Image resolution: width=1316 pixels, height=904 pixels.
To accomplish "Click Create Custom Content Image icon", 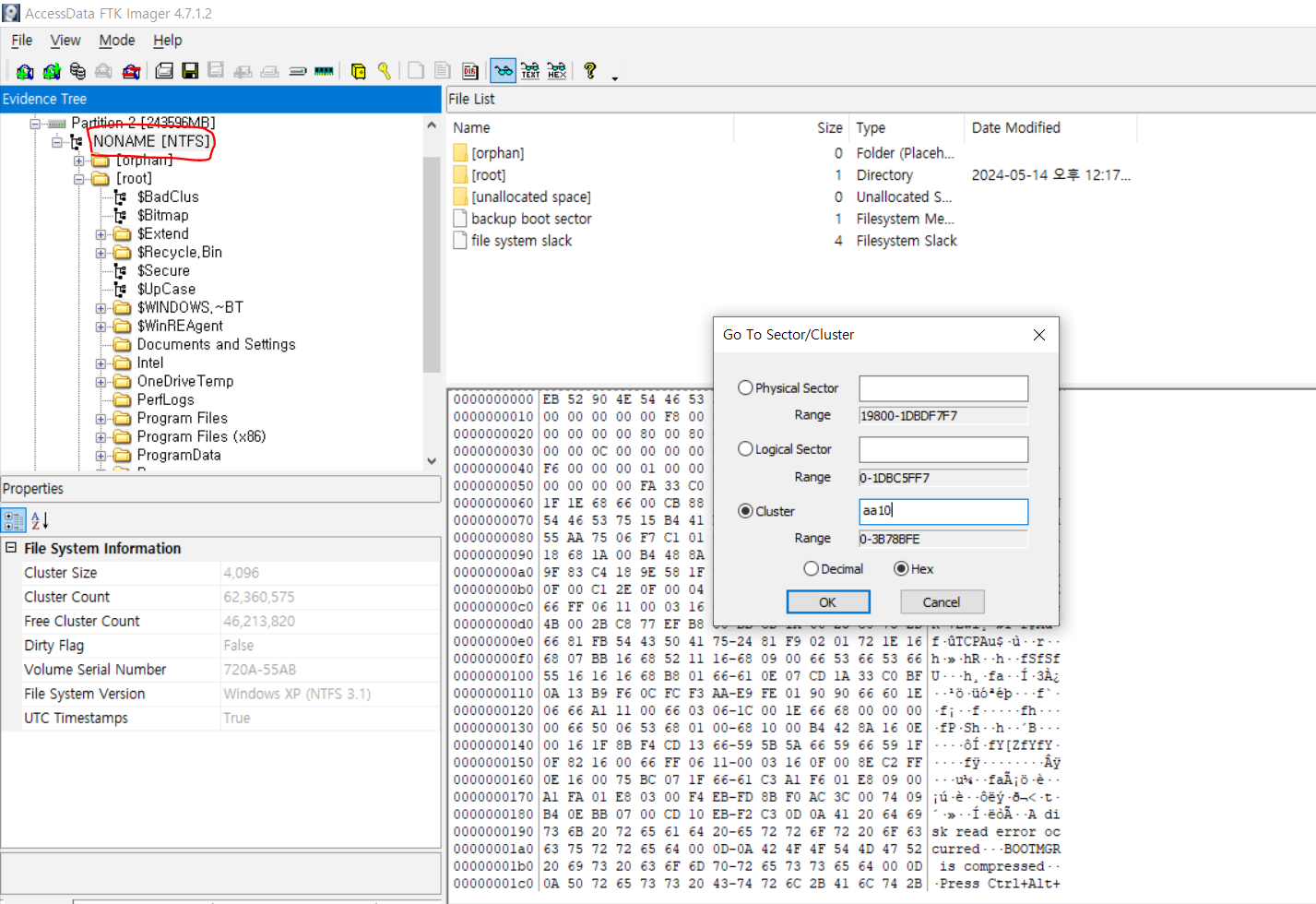I will coord(270,71).
